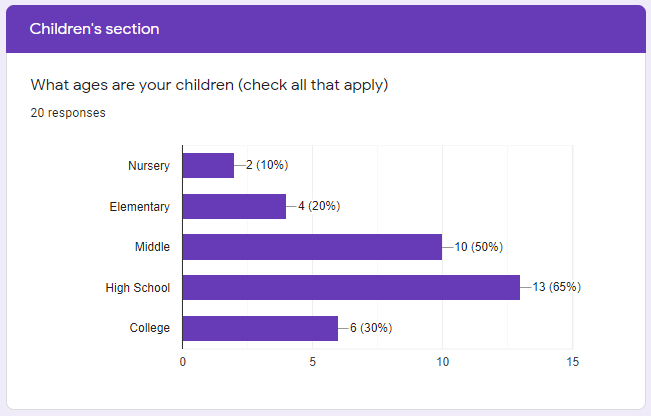Click the 20 responses count text
Viewport: 651px width, 416px height.
[68, 113]
